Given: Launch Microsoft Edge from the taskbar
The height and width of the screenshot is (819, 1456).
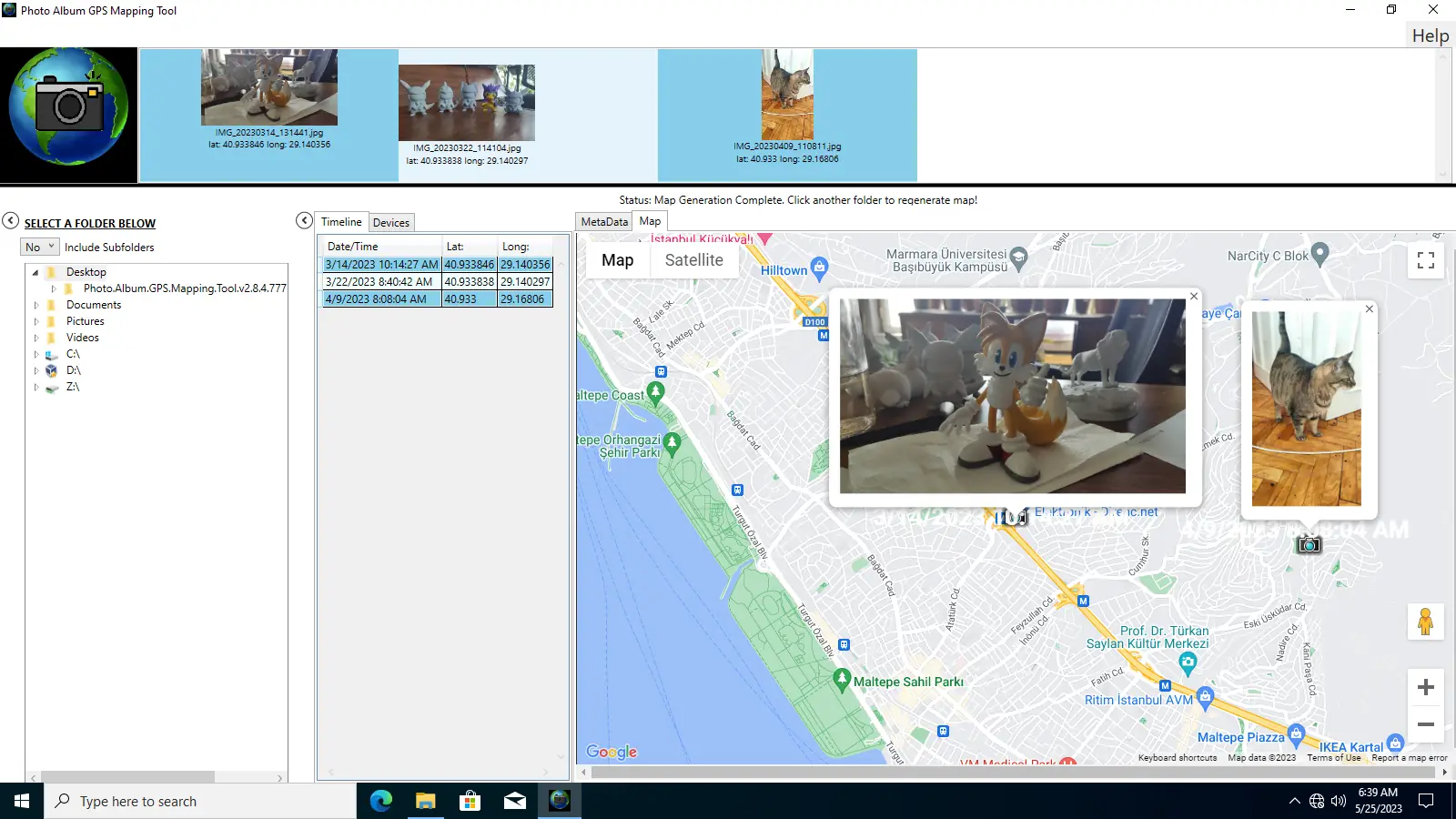Looking at the screenshot, I should point(380,801).
